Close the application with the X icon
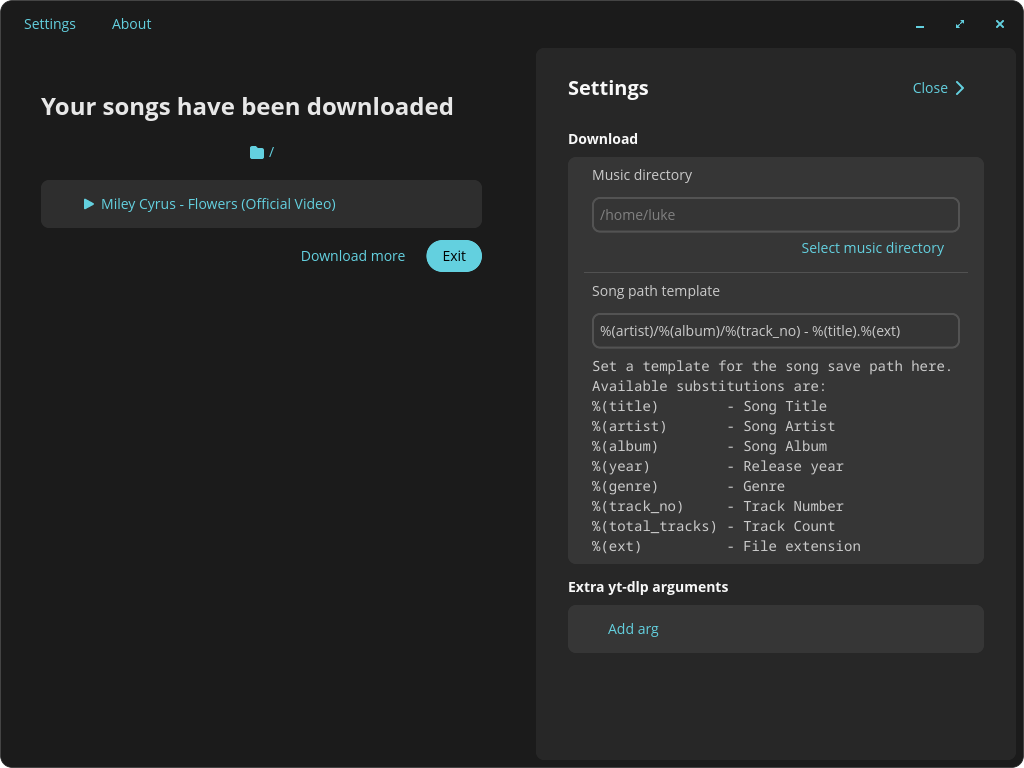The width and height of the screenshot is (1024, 768). [999, 25]
